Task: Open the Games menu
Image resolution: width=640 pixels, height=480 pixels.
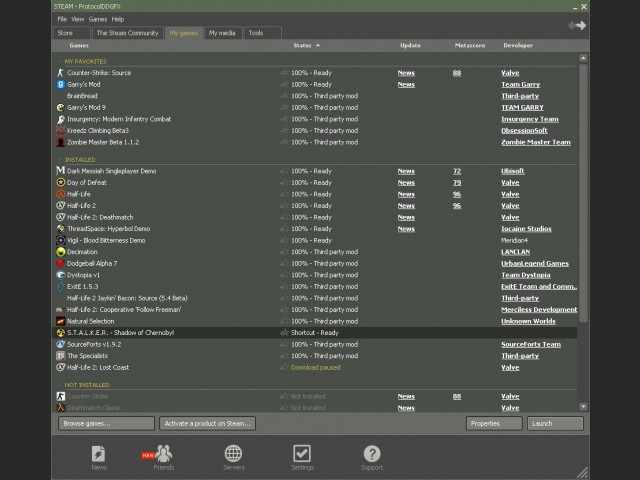Action: coord(98,19)
